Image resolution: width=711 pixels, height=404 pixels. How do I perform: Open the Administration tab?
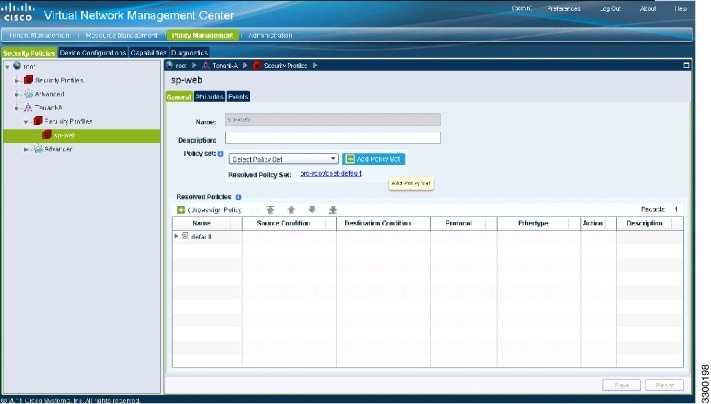tap(270, 35)
